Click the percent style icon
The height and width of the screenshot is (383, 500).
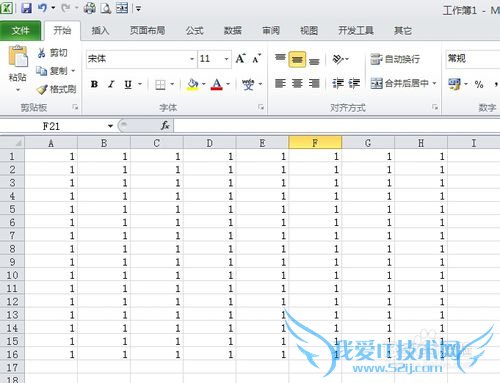click(x=479, y=84)
